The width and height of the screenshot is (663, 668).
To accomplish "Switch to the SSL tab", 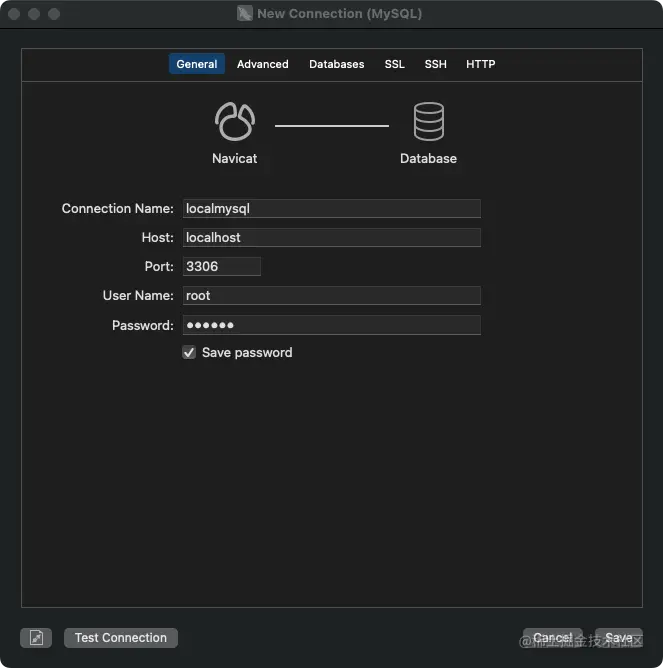I will (395, 64).
